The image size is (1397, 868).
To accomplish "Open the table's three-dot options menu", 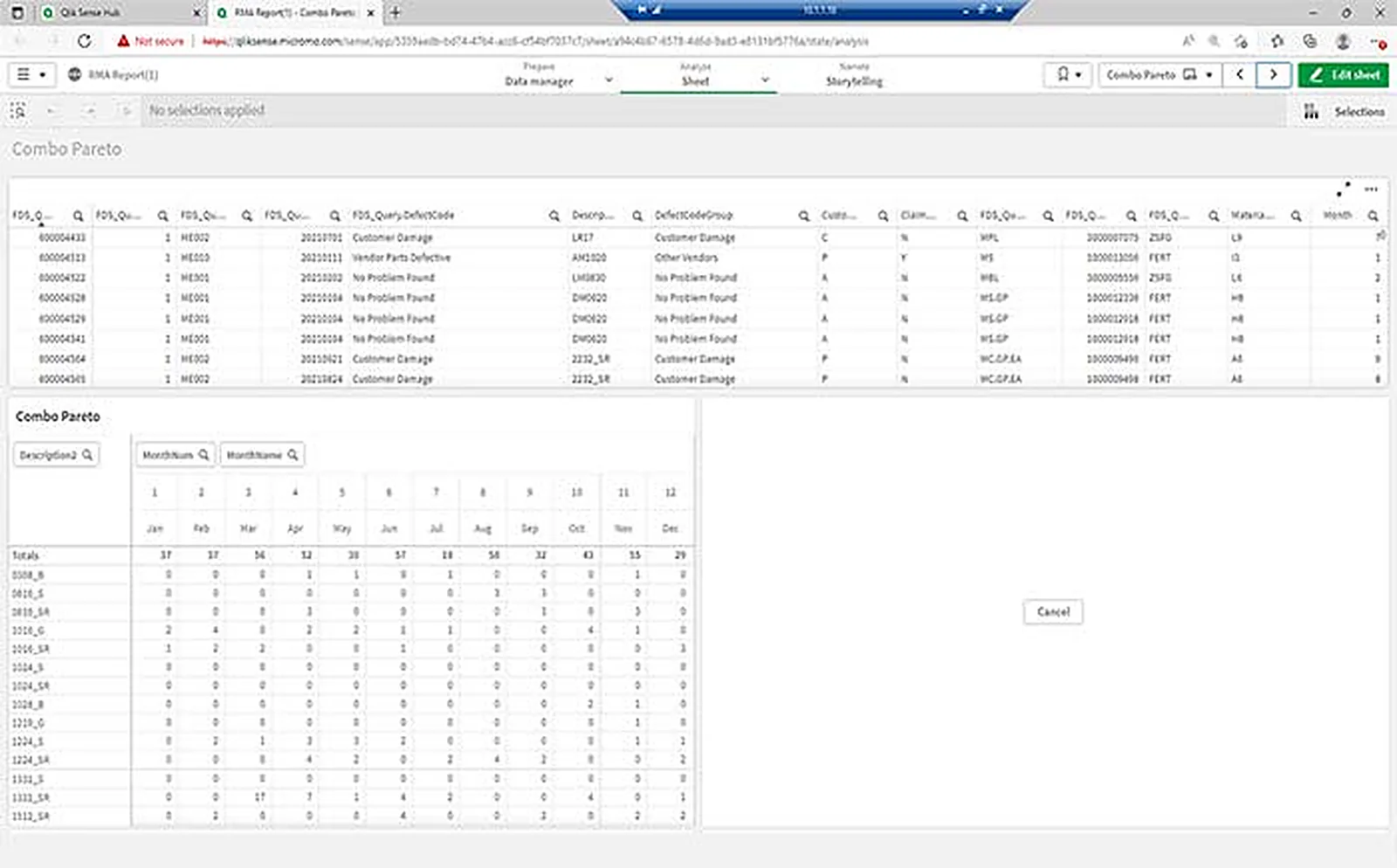I will pyautogui.click(x=1371, y=189).
